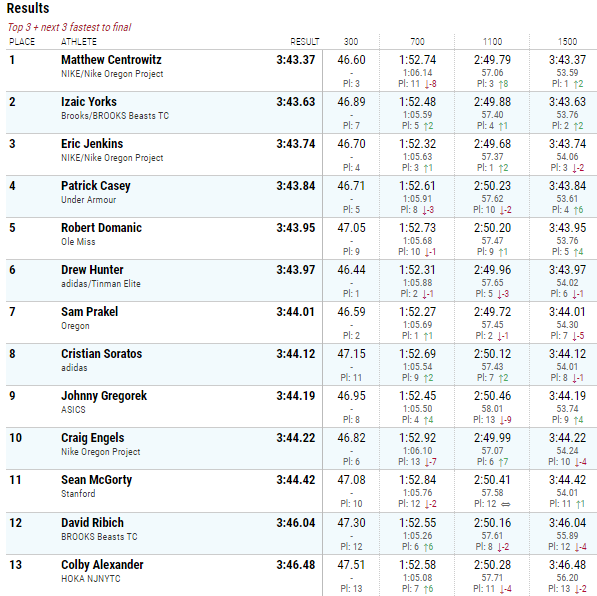Open Robert Domanic's profile link
This screenshot has width=597, height=596.
click(x=101, y=228)
